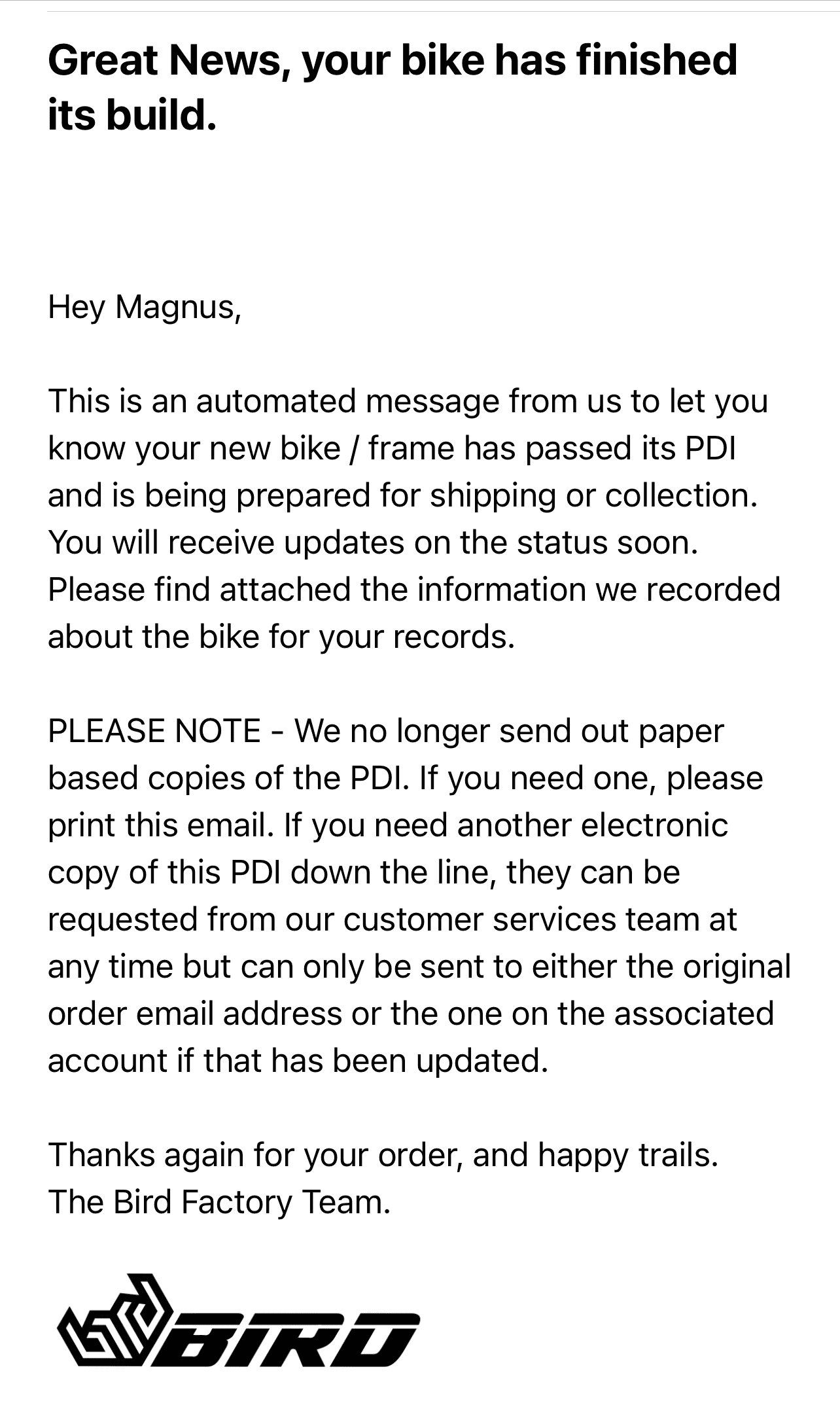
Task: Click 'requested from our customer services' line
Action: 392,919
